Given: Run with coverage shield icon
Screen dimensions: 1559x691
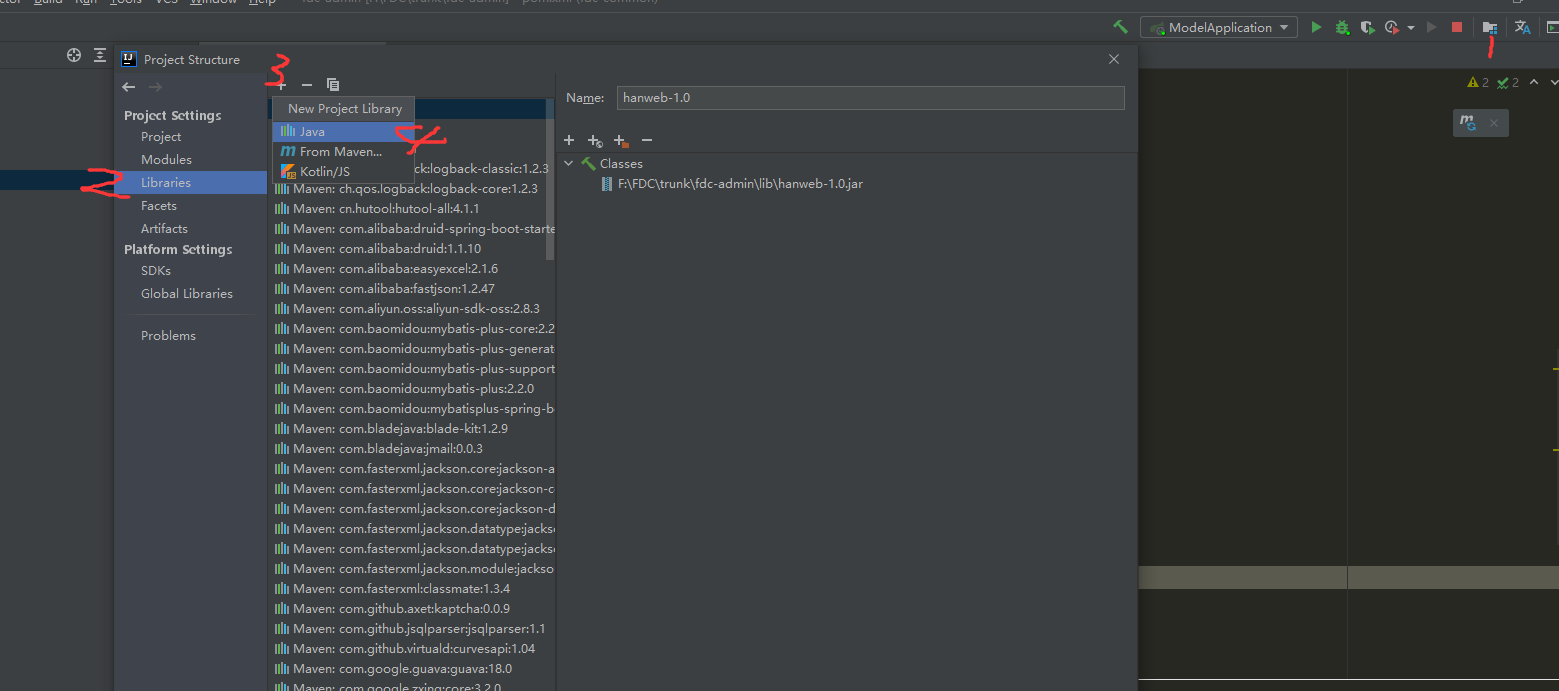Looking at the screenshot, I should click(x=1367, y=27).
